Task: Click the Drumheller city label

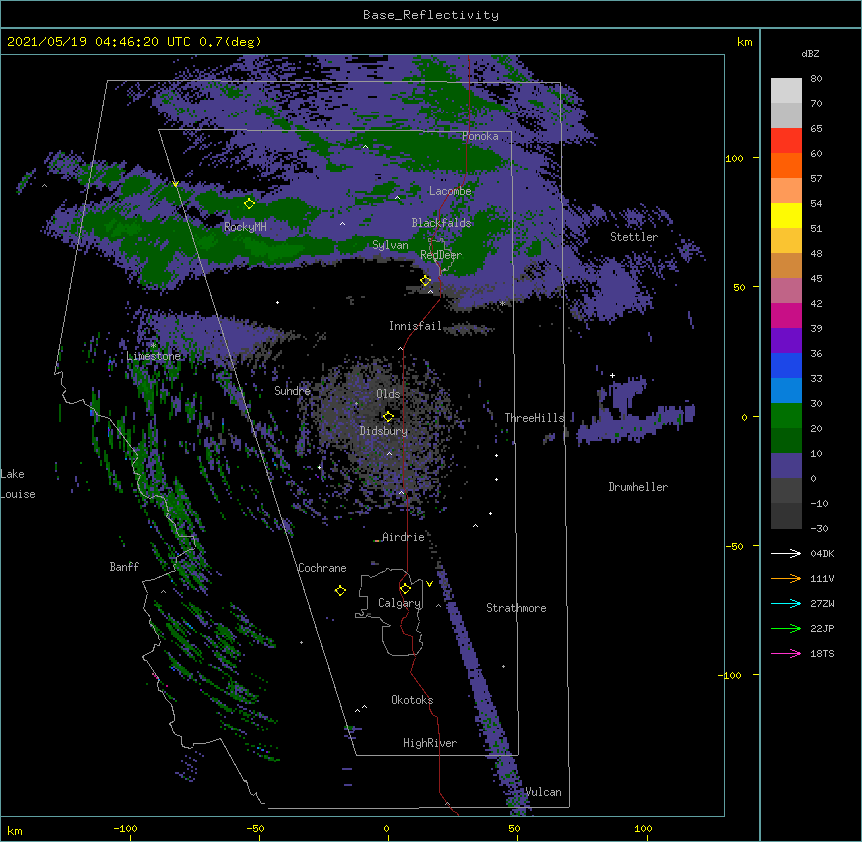Action: 638,487
